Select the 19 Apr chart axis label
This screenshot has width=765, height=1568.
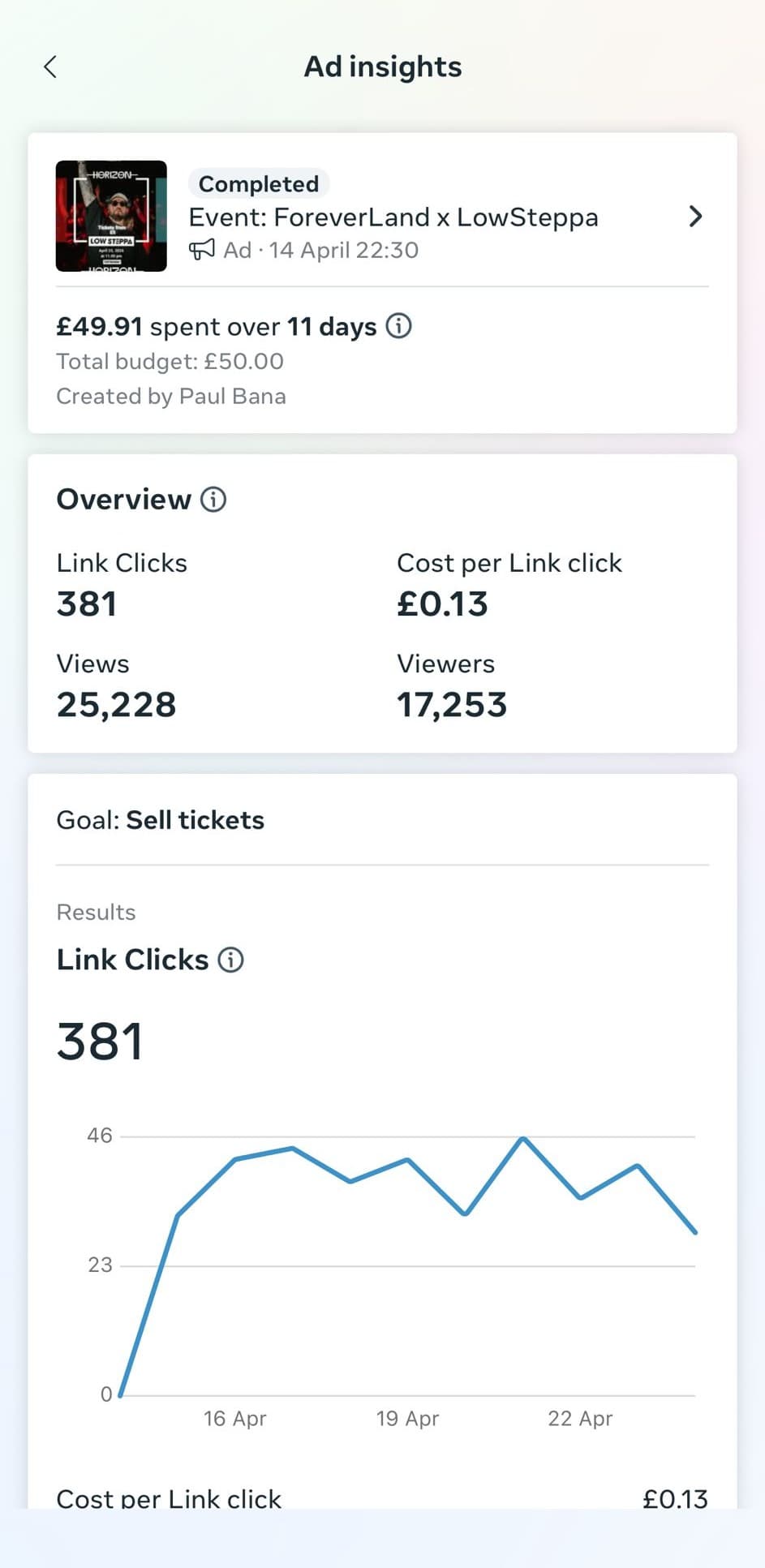coord(407,1419)
